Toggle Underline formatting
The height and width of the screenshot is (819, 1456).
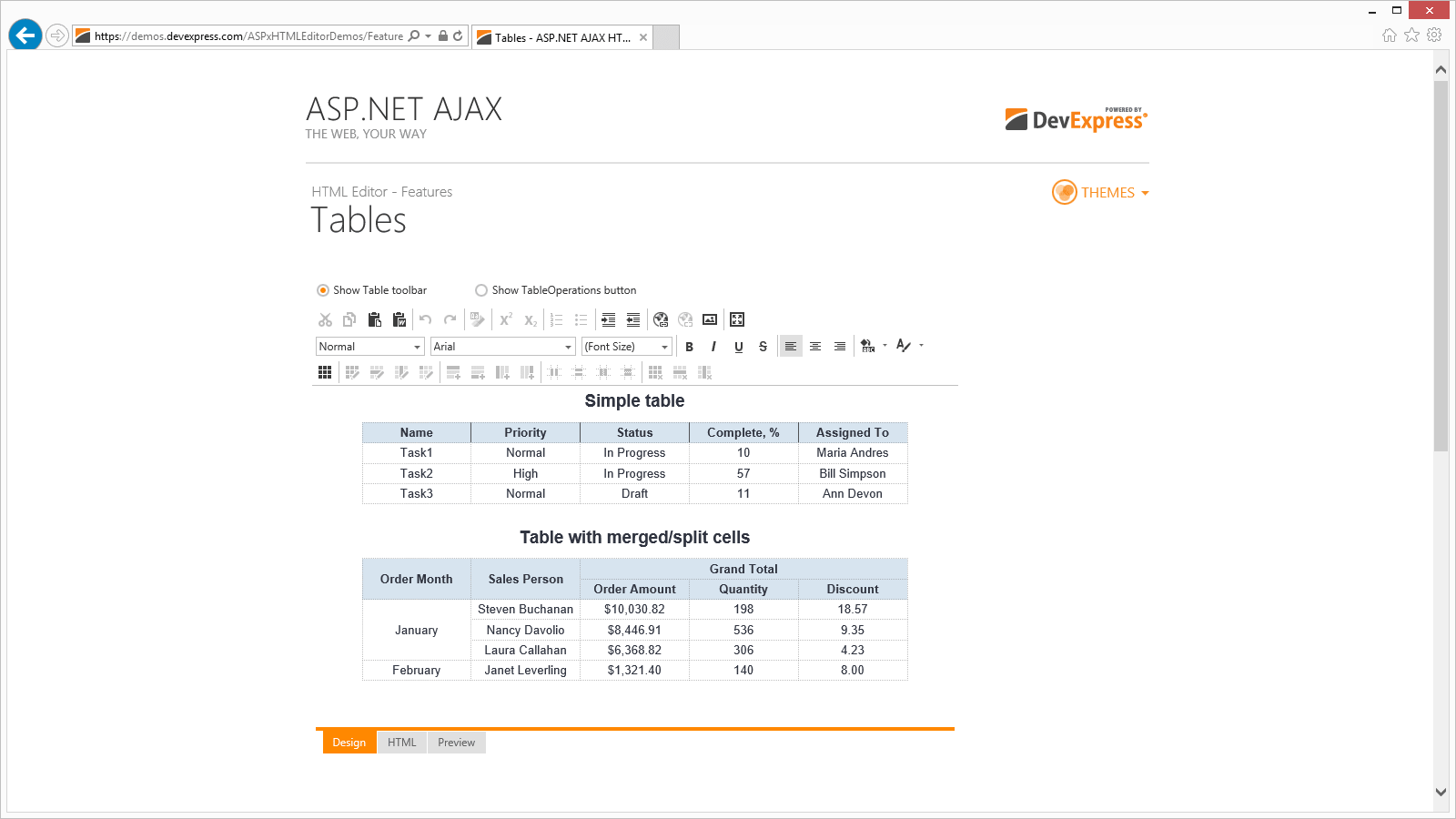point(739,347)
